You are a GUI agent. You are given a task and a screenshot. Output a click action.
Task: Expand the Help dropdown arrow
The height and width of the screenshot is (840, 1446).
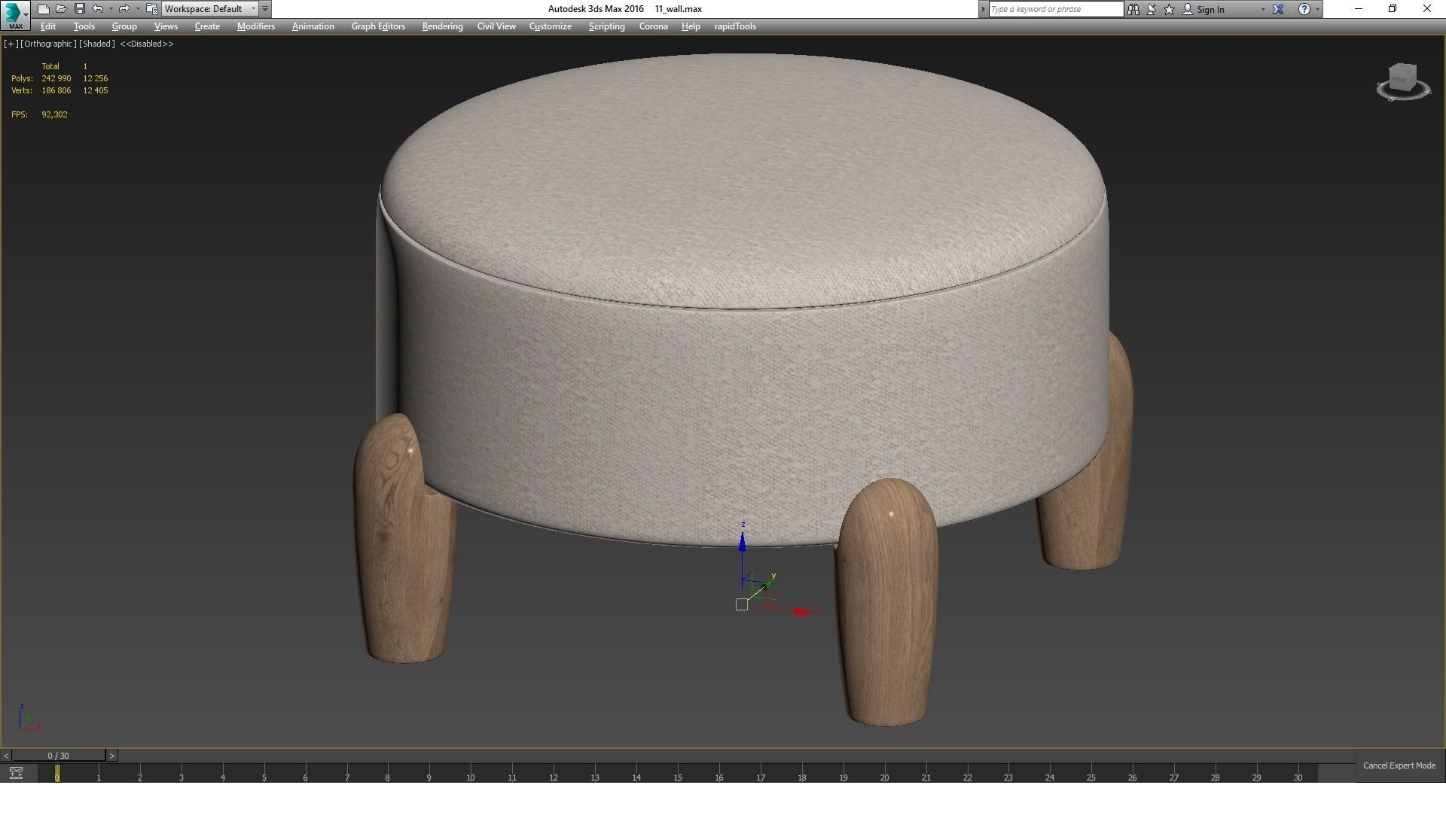(x=1317, y=10)
